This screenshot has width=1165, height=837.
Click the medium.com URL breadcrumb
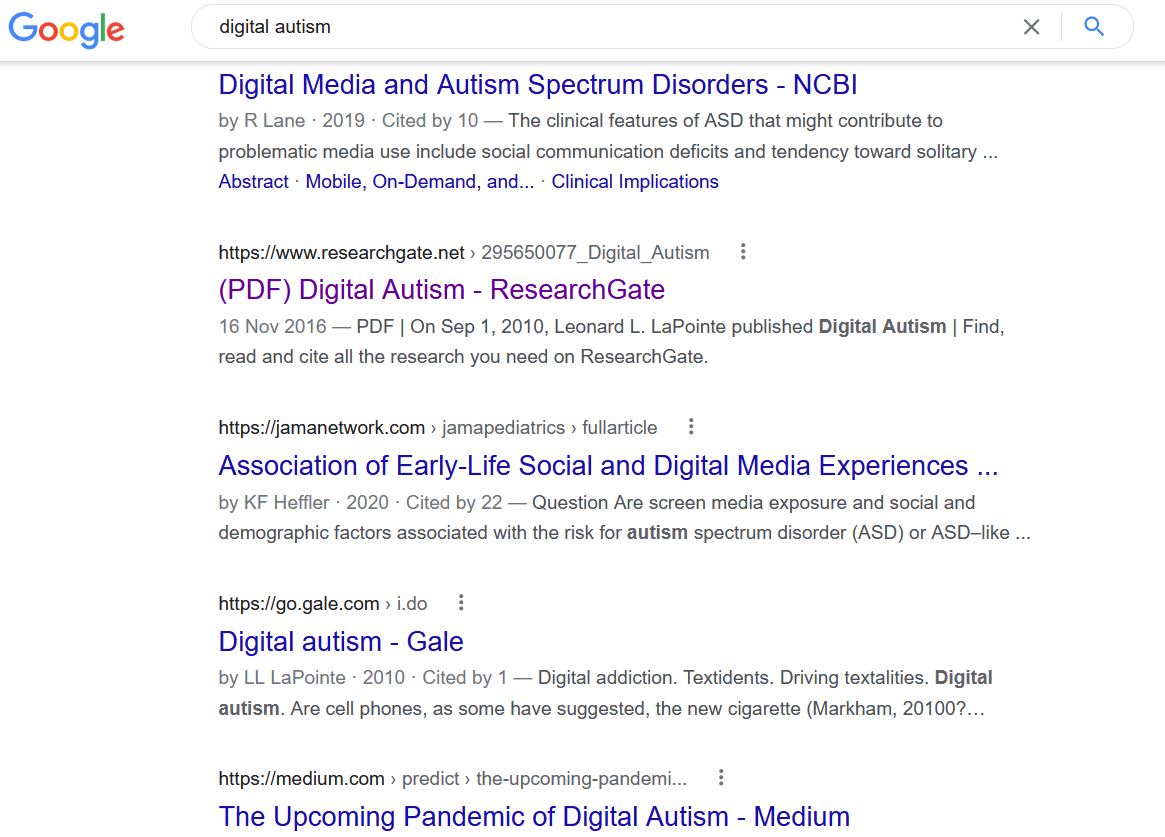(x=302, y=778)
